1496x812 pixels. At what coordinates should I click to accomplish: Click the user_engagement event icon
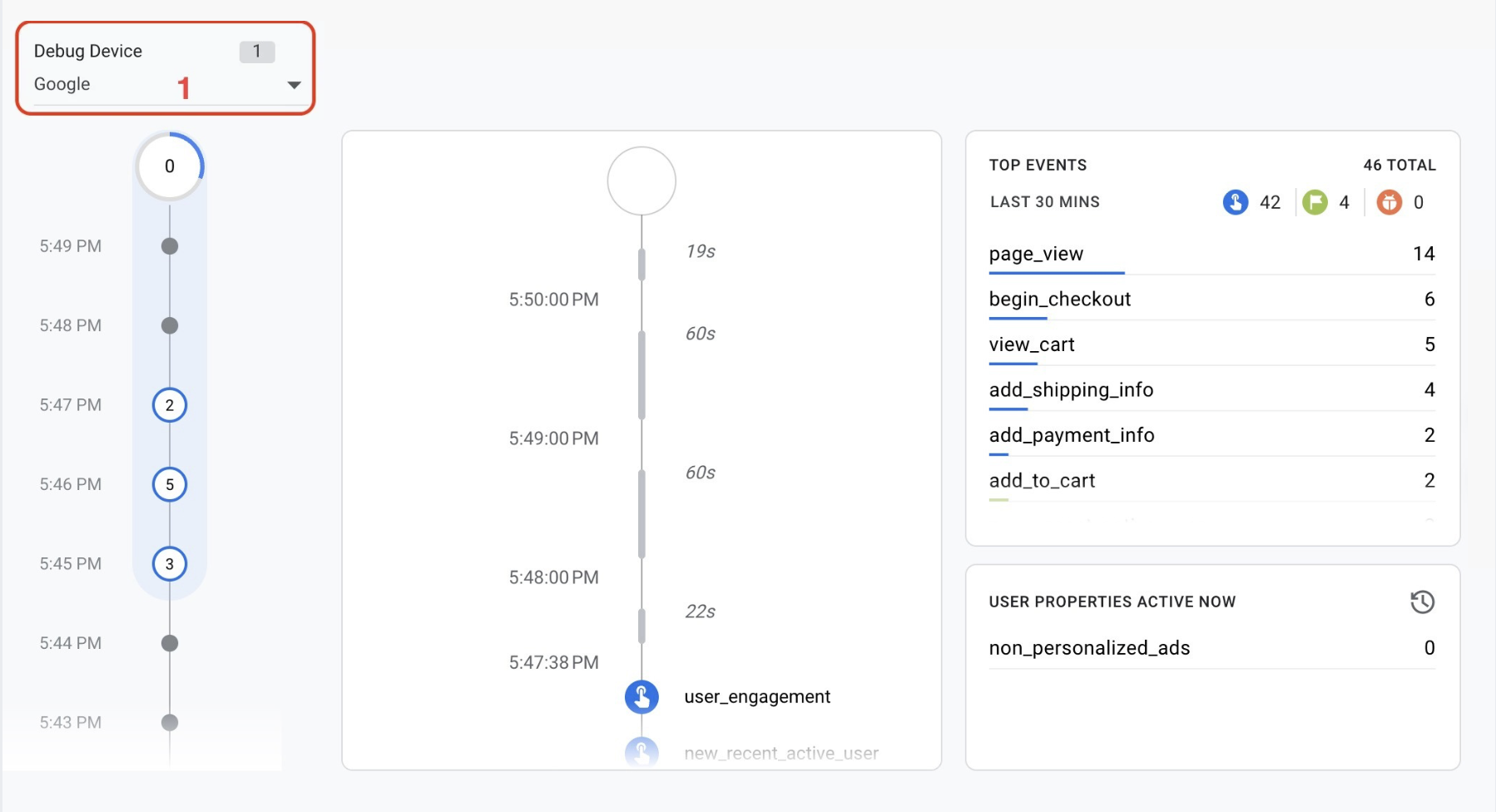[641, 697]
